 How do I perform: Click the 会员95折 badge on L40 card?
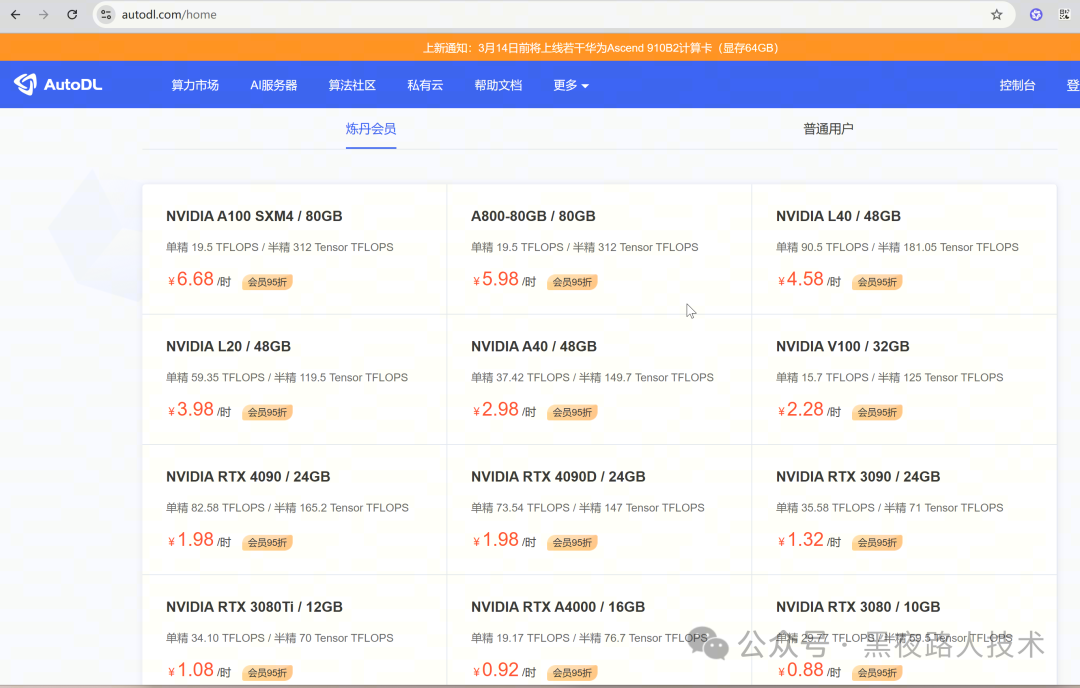(x=878, y=282)
